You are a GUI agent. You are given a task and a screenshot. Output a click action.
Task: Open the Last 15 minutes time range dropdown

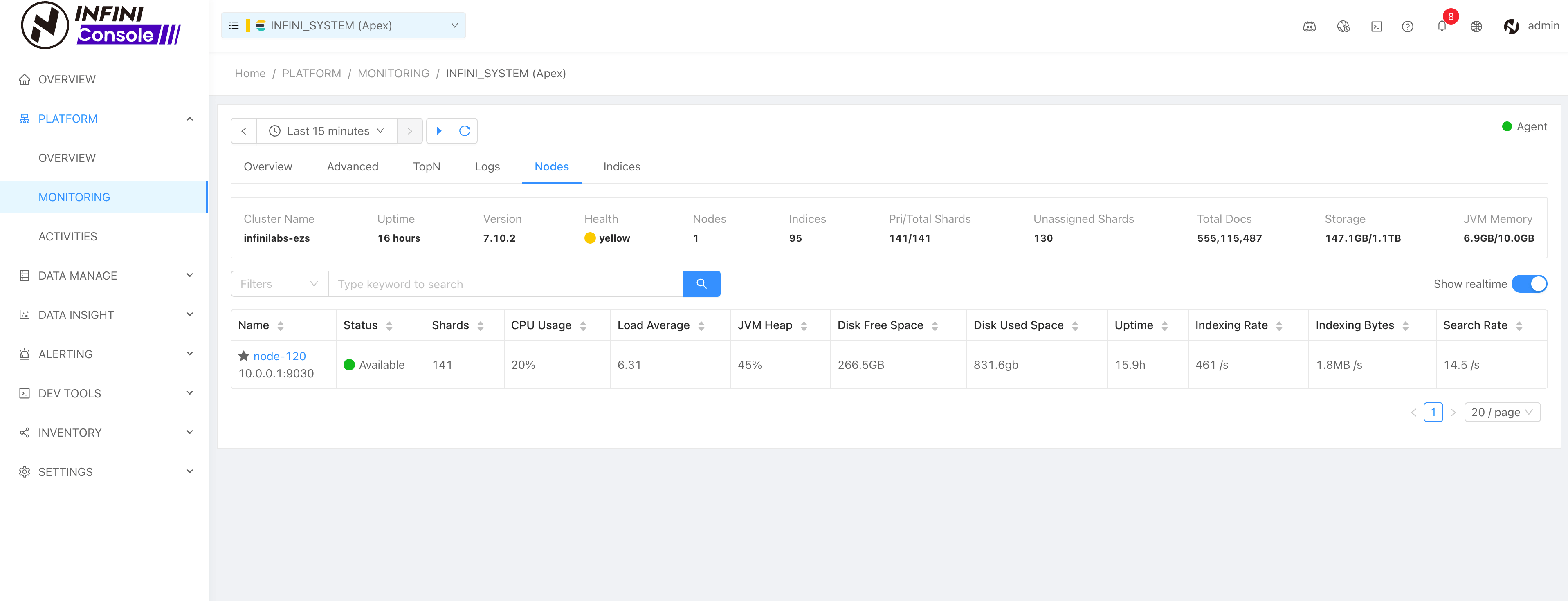click(327, 131)
